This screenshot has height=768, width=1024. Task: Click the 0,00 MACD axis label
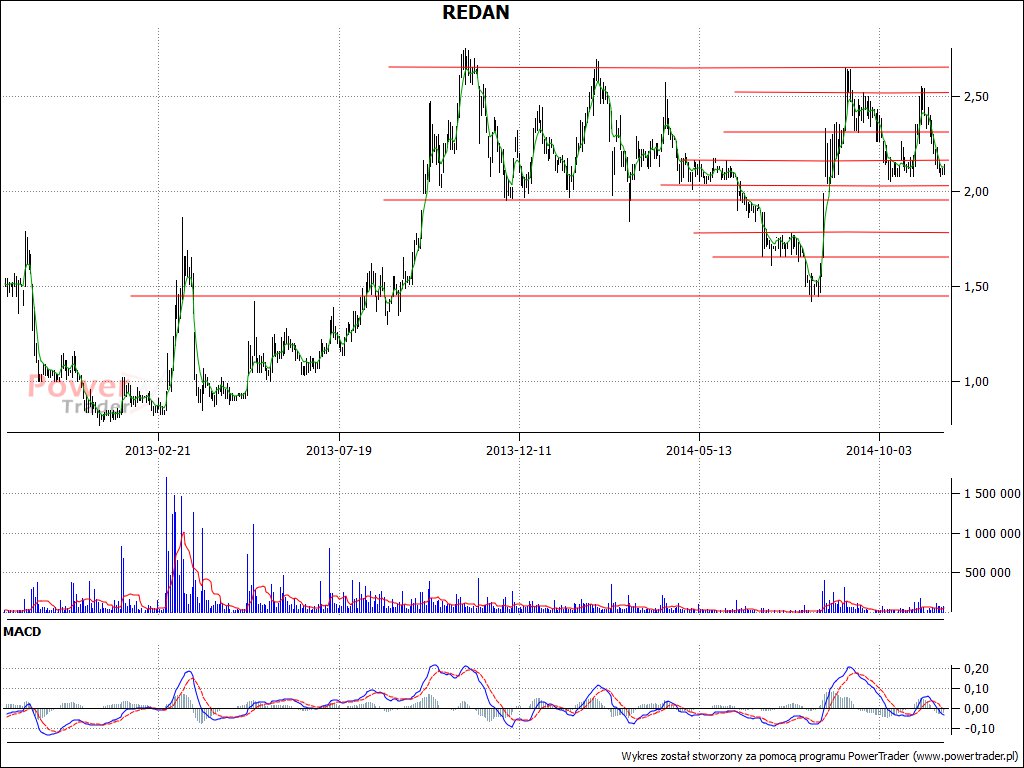point(976,709)
